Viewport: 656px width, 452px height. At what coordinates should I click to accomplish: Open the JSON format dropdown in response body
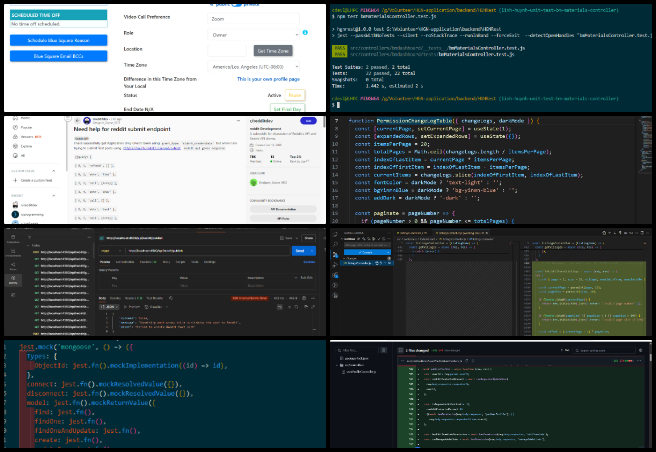[x=109, y=306]
